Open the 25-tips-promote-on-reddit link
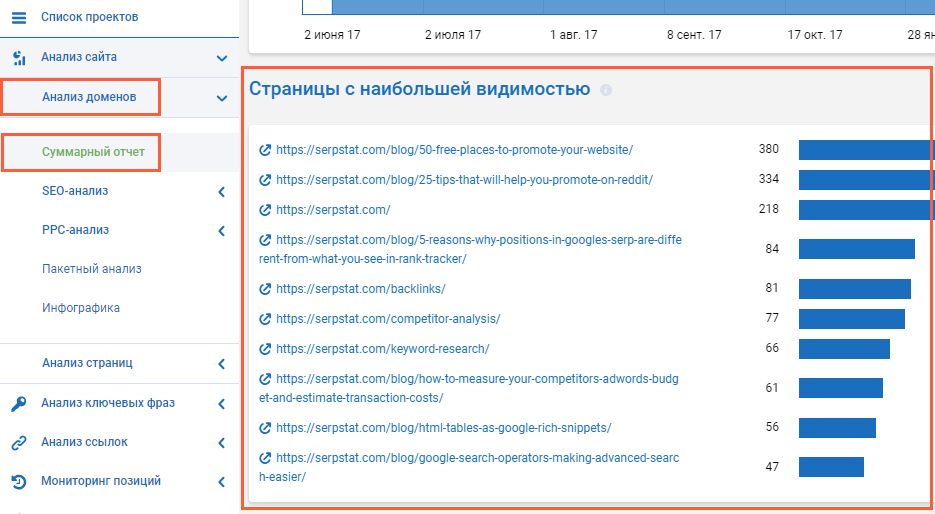935x514 pixels. pyautogui.click(x=465, y=179)
